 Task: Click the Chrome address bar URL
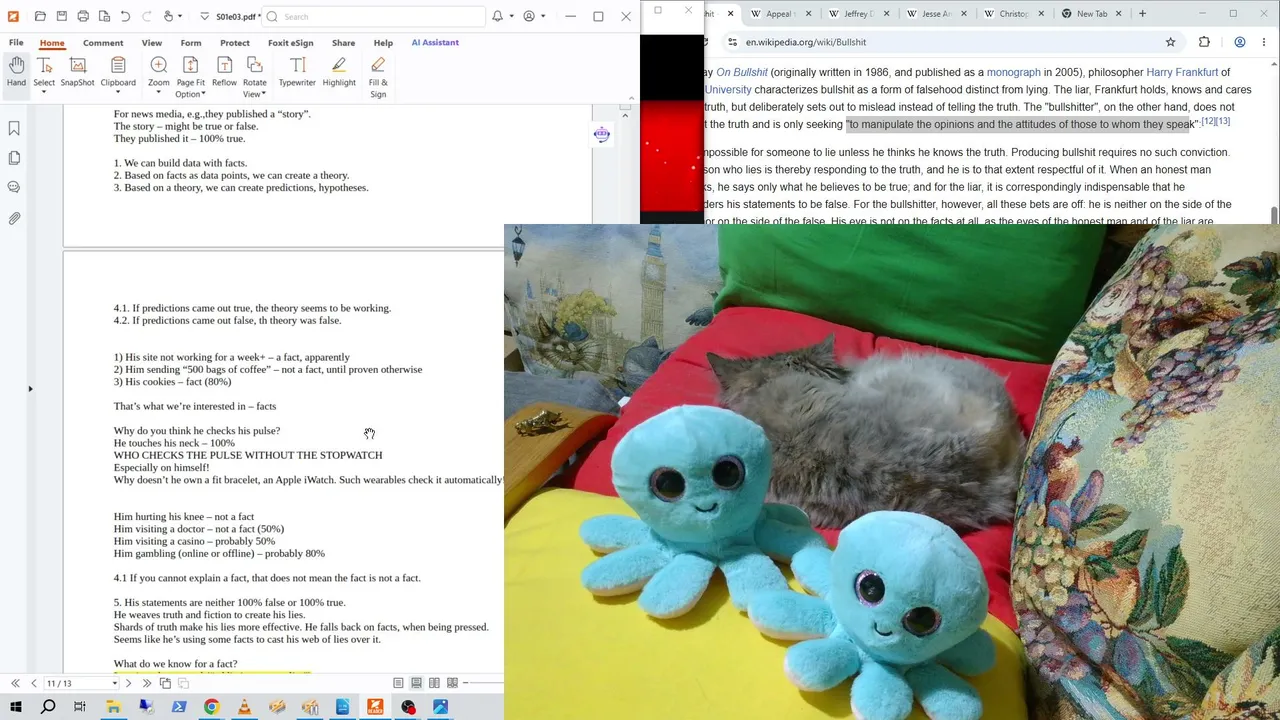806,42
